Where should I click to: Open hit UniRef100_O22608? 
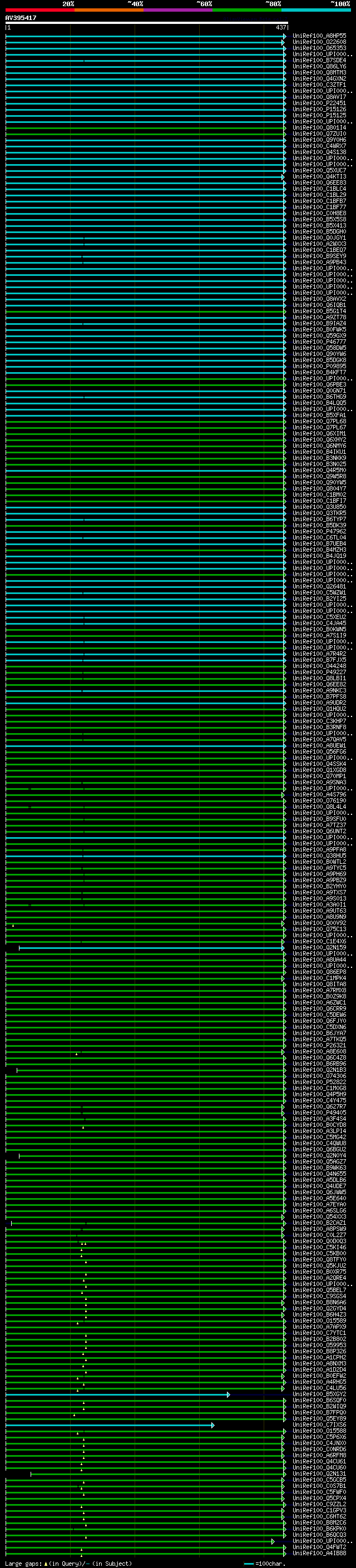[x=319, y=42]
